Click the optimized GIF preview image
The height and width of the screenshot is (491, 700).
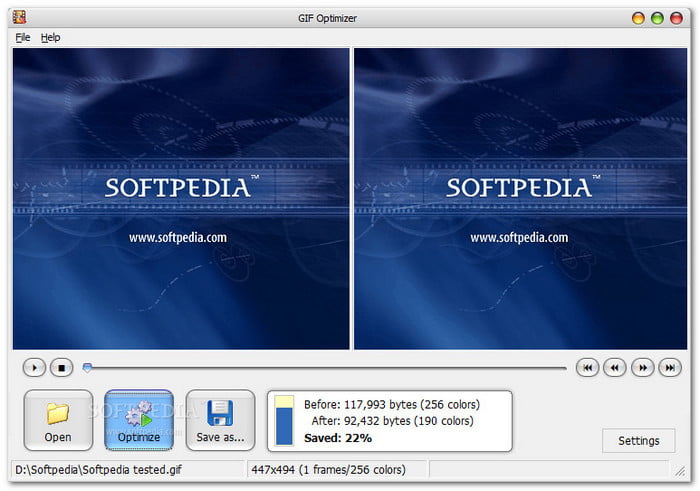click(x=521, y=199)
